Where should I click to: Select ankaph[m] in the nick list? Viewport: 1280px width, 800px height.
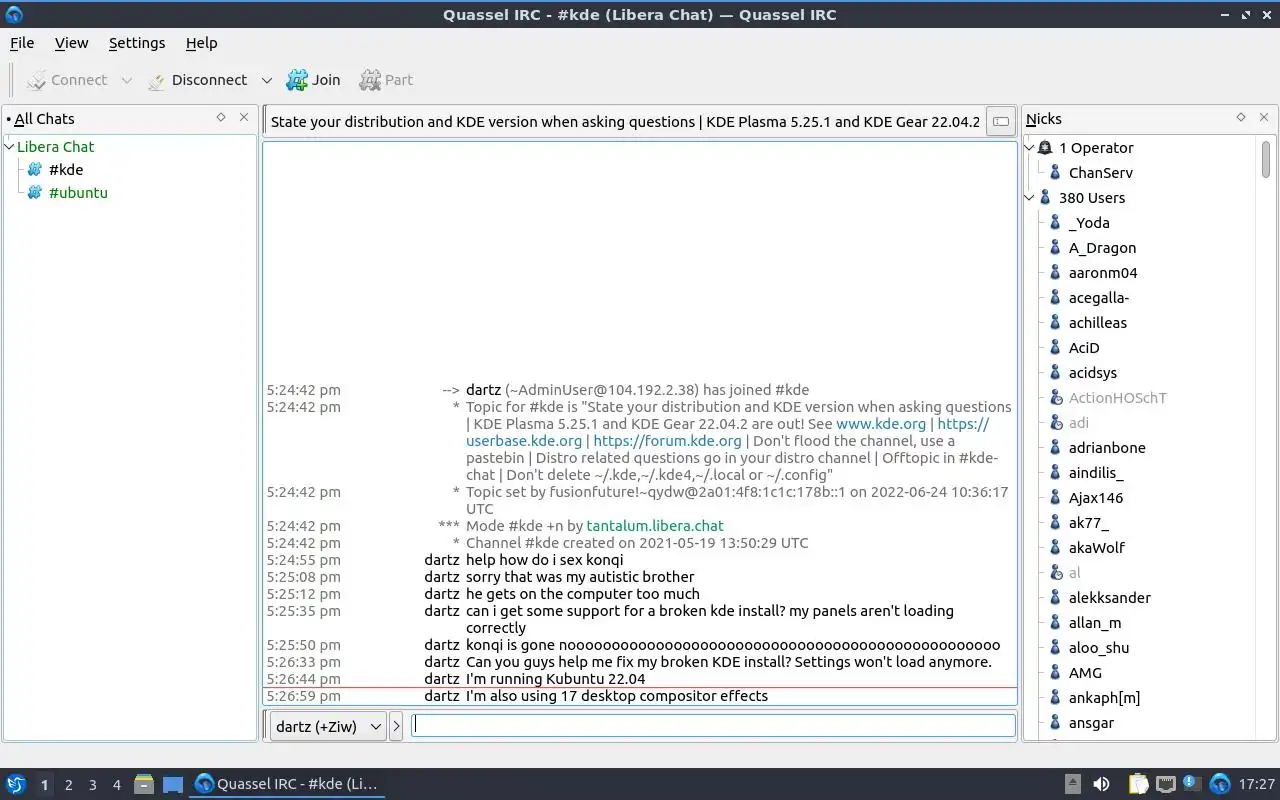point(1104,697)
